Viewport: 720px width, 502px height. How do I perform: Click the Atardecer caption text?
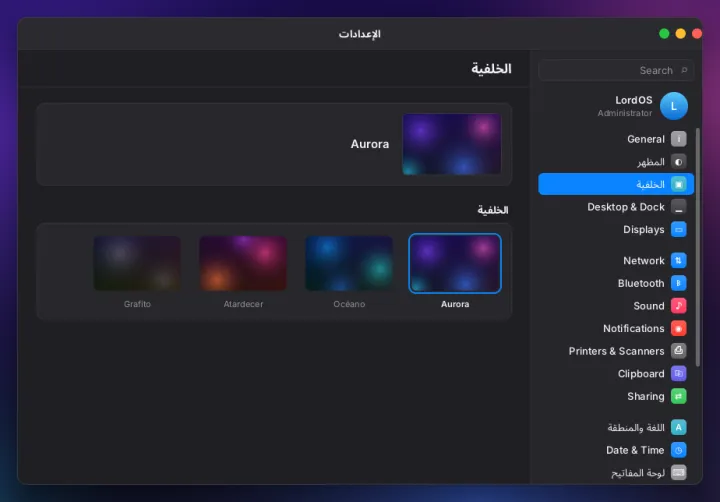tap(243, 304)
